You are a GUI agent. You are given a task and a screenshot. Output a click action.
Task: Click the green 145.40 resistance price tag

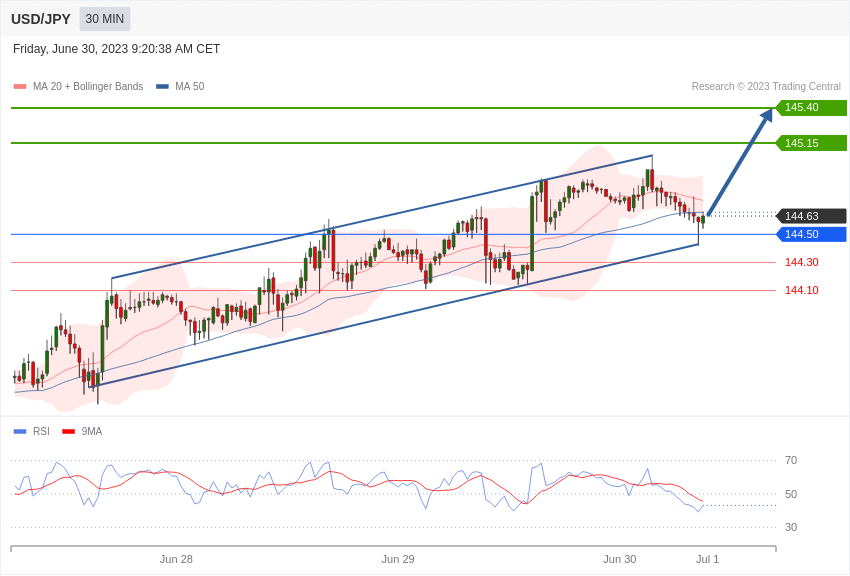[811, 107]
